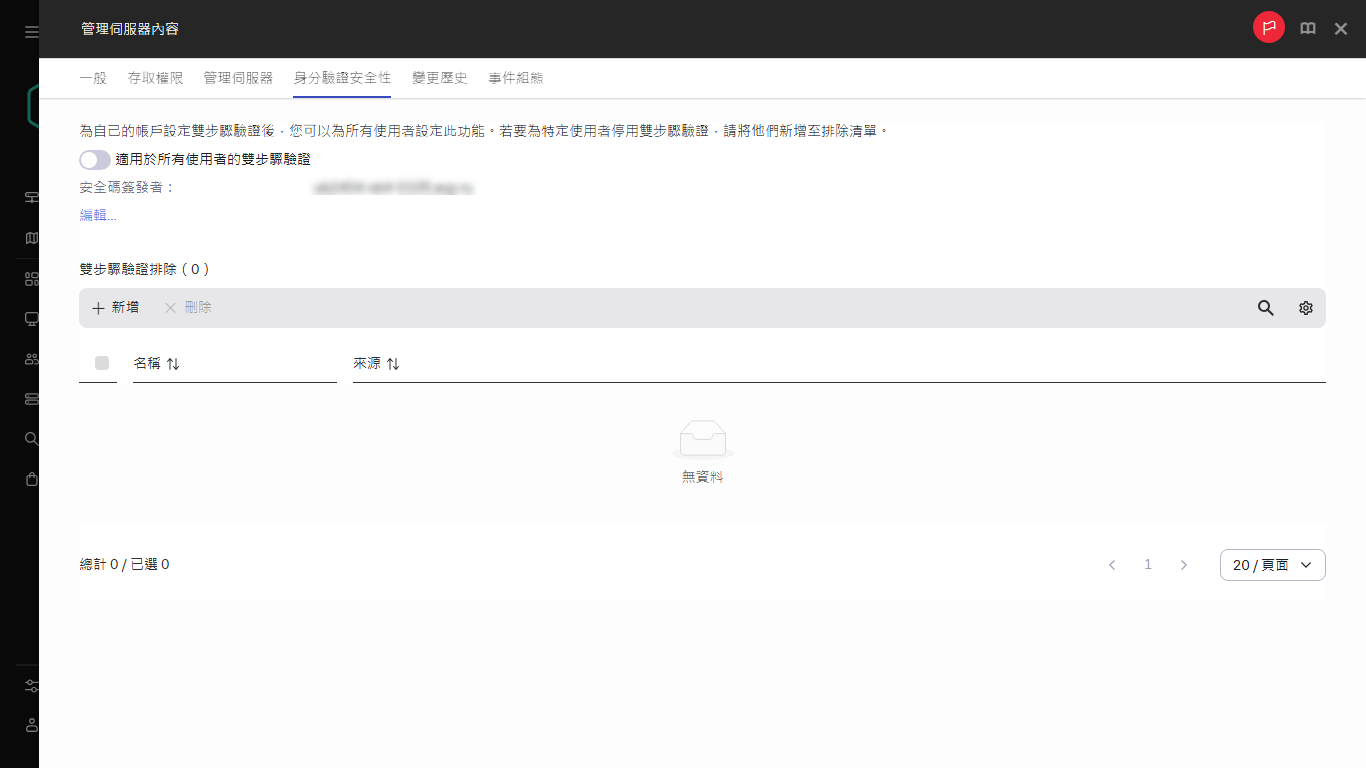Click the red notification flag icon
The height and width of the screenshot is (768, 1366).
click(x=1268, y=28)
